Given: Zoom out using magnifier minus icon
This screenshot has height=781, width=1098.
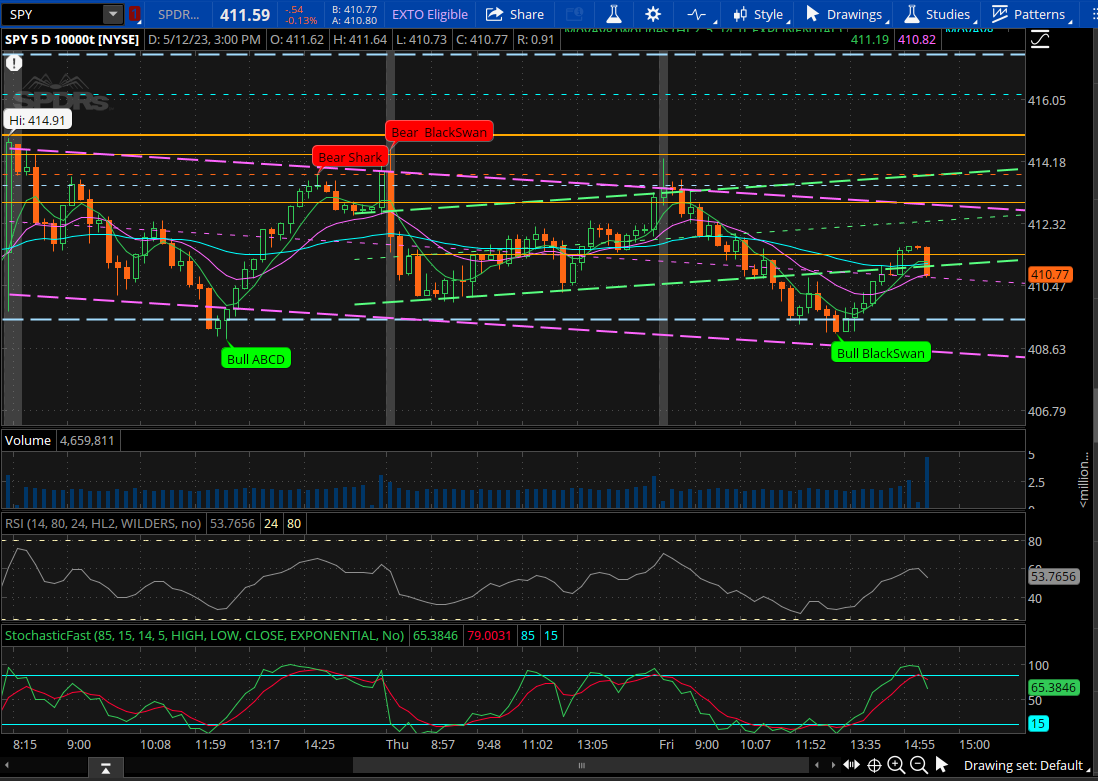Looking at the screenshot, I should [x=918, y=765].
